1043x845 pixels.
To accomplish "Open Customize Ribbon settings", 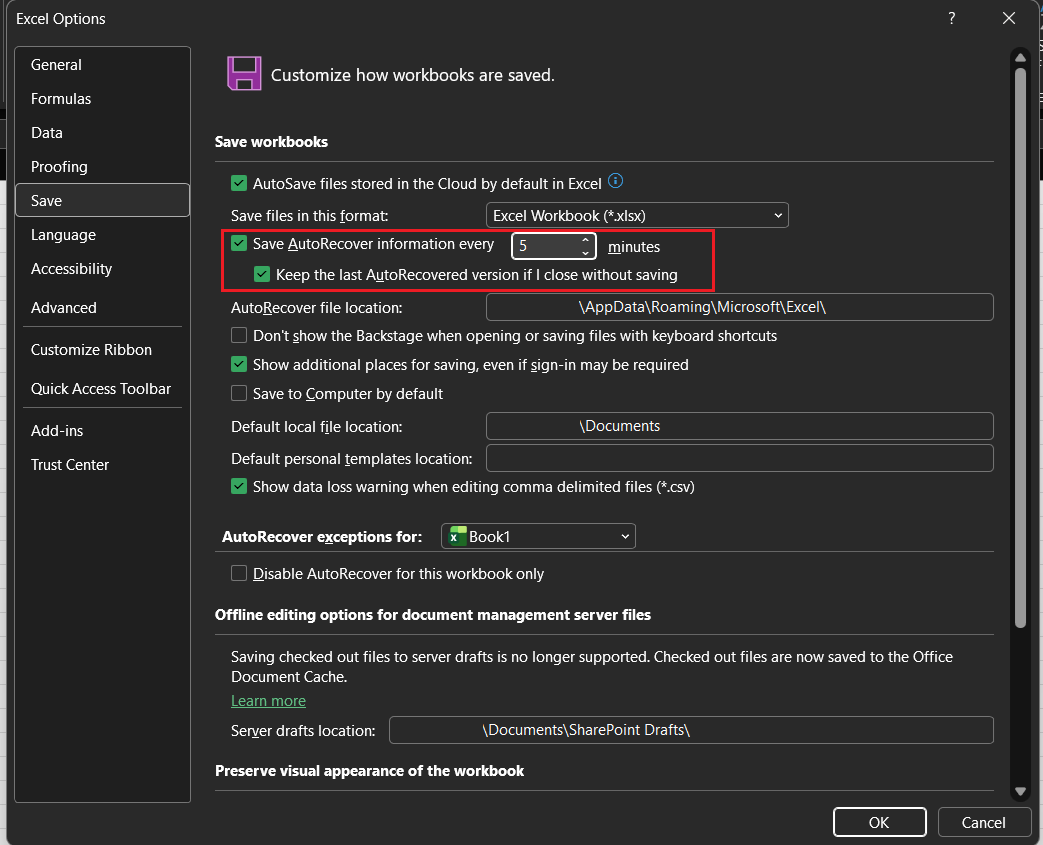I will click(102, 349).
